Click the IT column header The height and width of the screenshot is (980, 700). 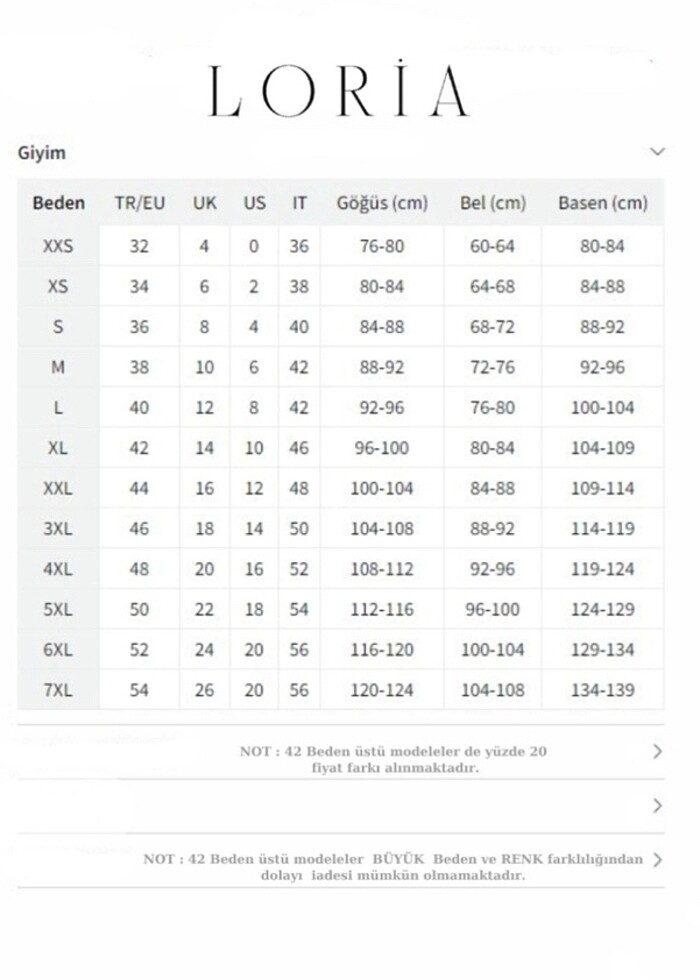(299, 203)
